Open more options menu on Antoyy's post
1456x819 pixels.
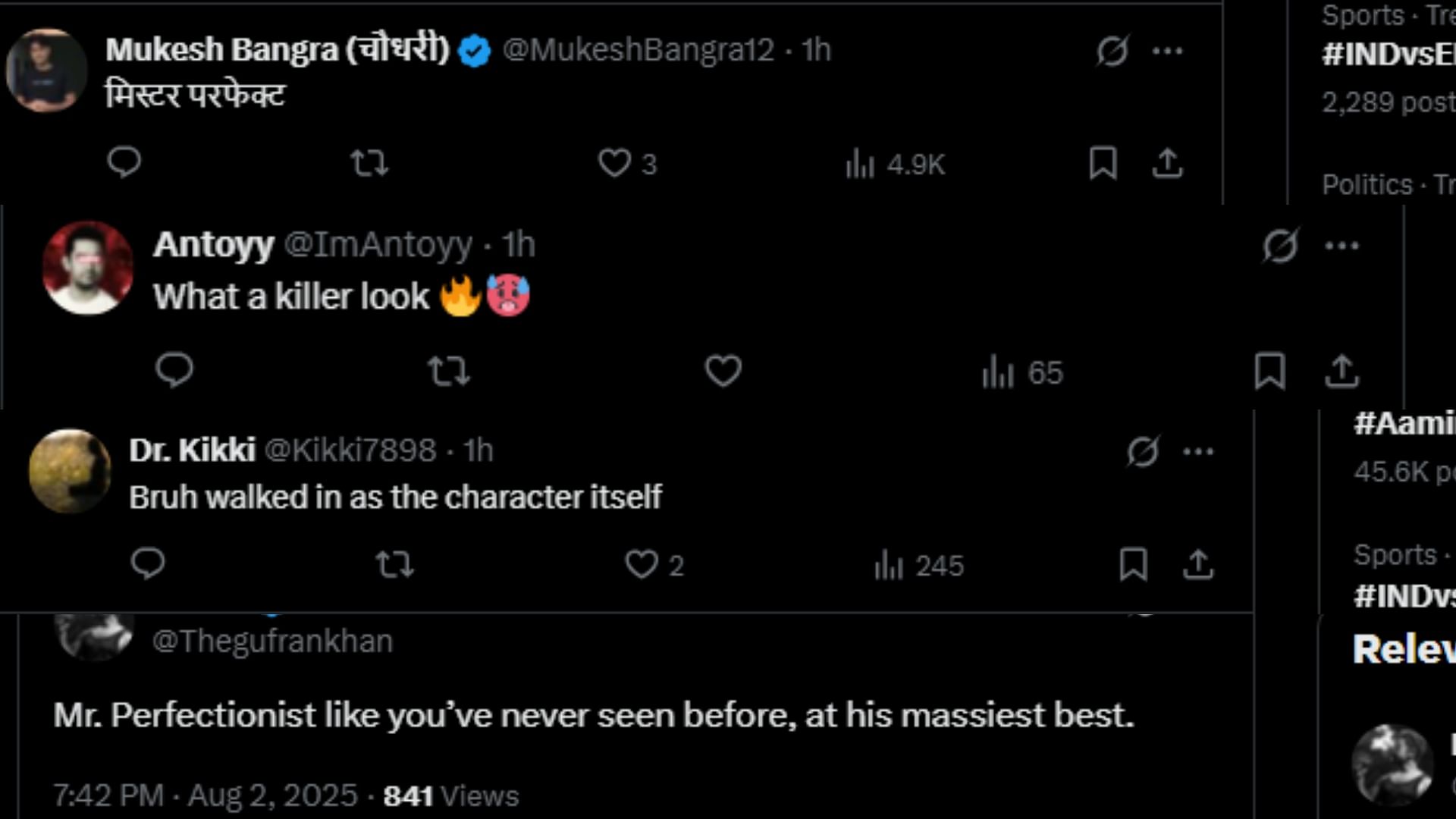pos(1341,245)
